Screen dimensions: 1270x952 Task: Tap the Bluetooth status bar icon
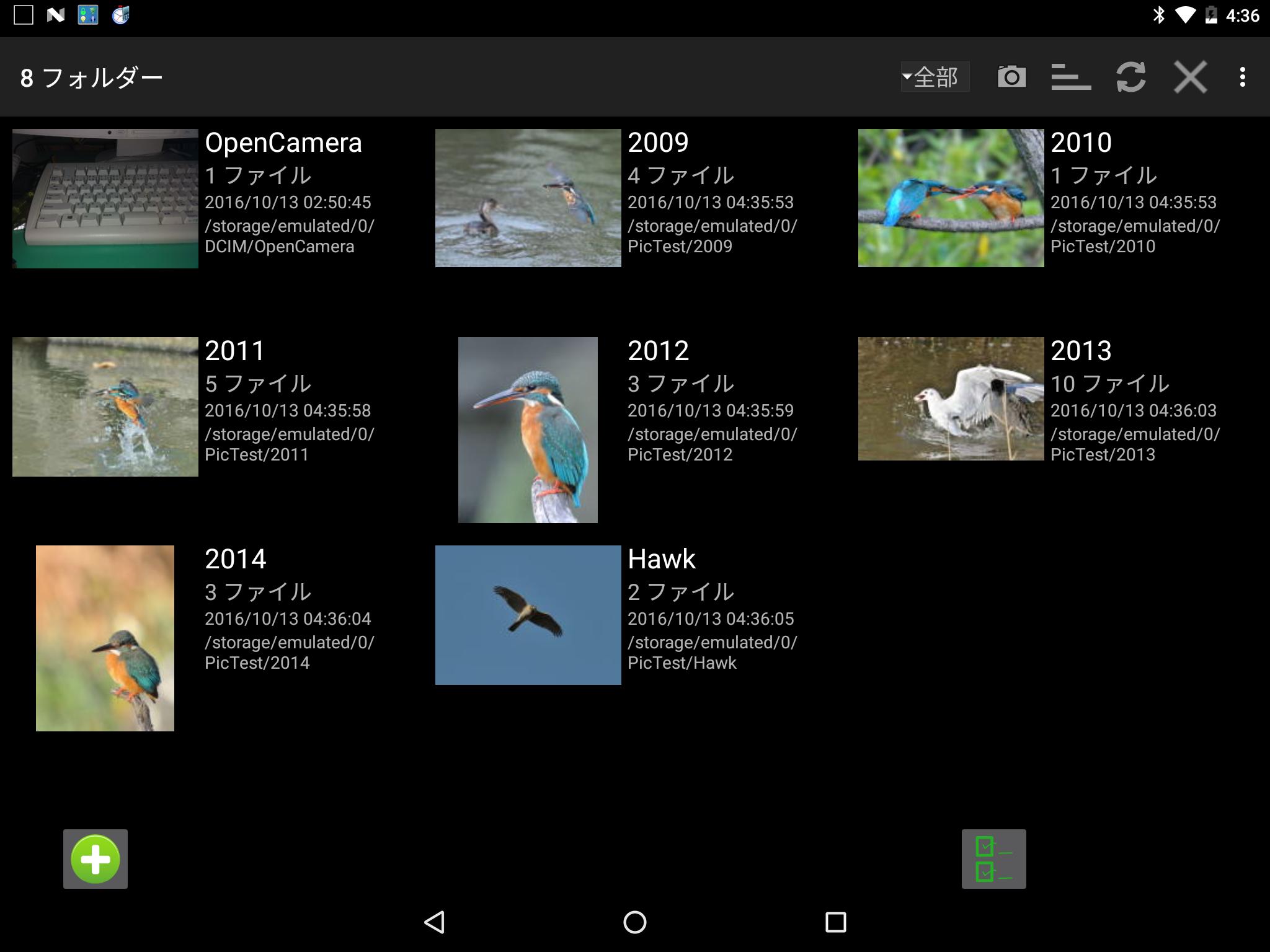tap(1158, 15)
